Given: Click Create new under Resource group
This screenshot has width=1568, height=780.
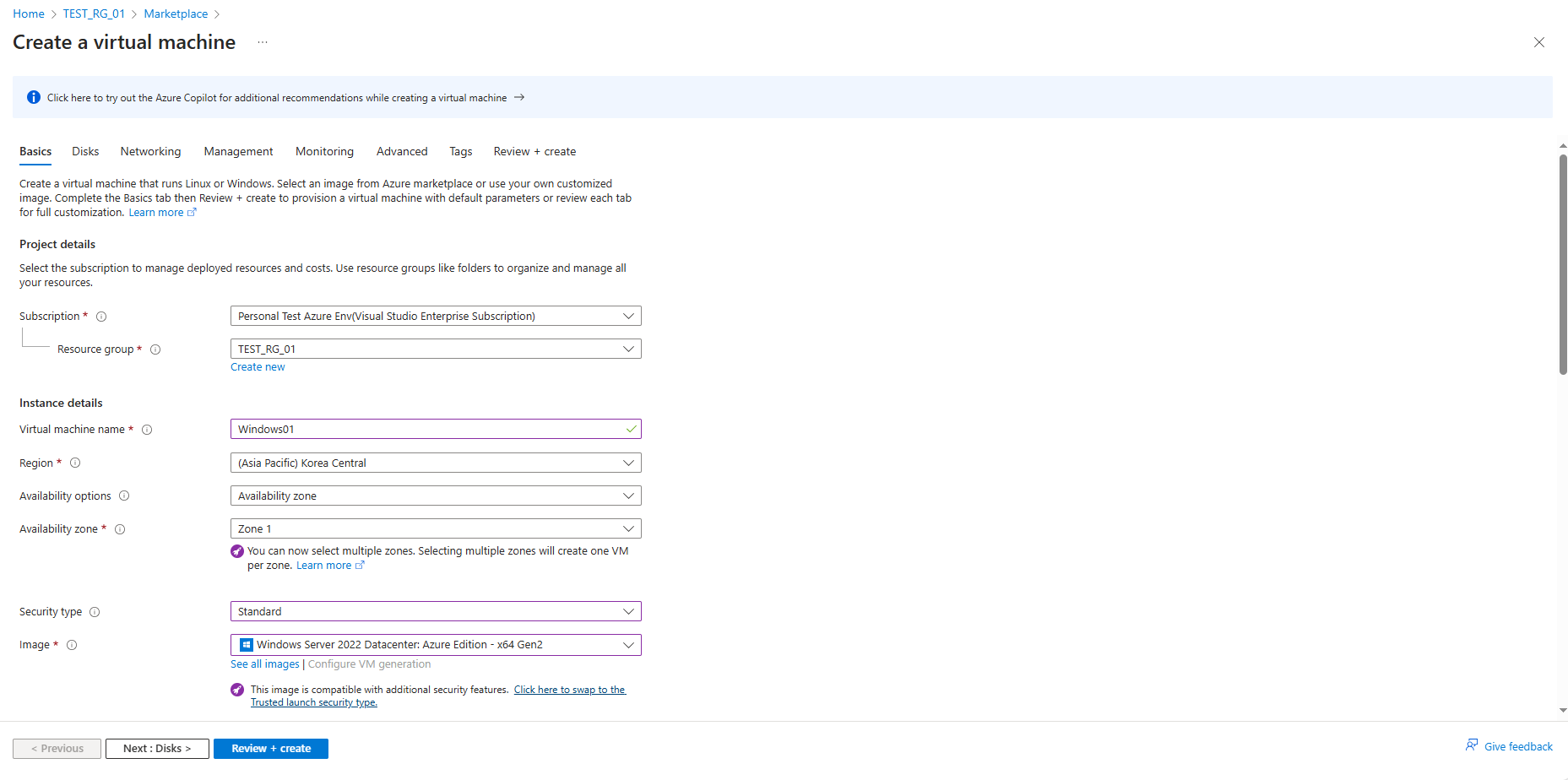Looking at the screenshot, I should [x=258, y=367].
